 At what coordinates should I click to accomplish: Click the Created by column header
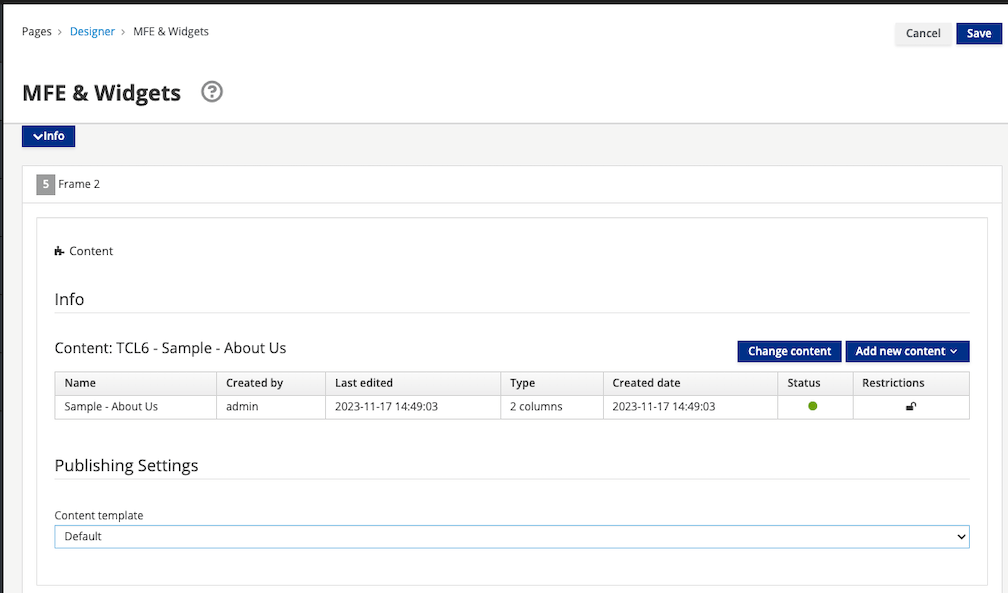[x=254, y=383]
